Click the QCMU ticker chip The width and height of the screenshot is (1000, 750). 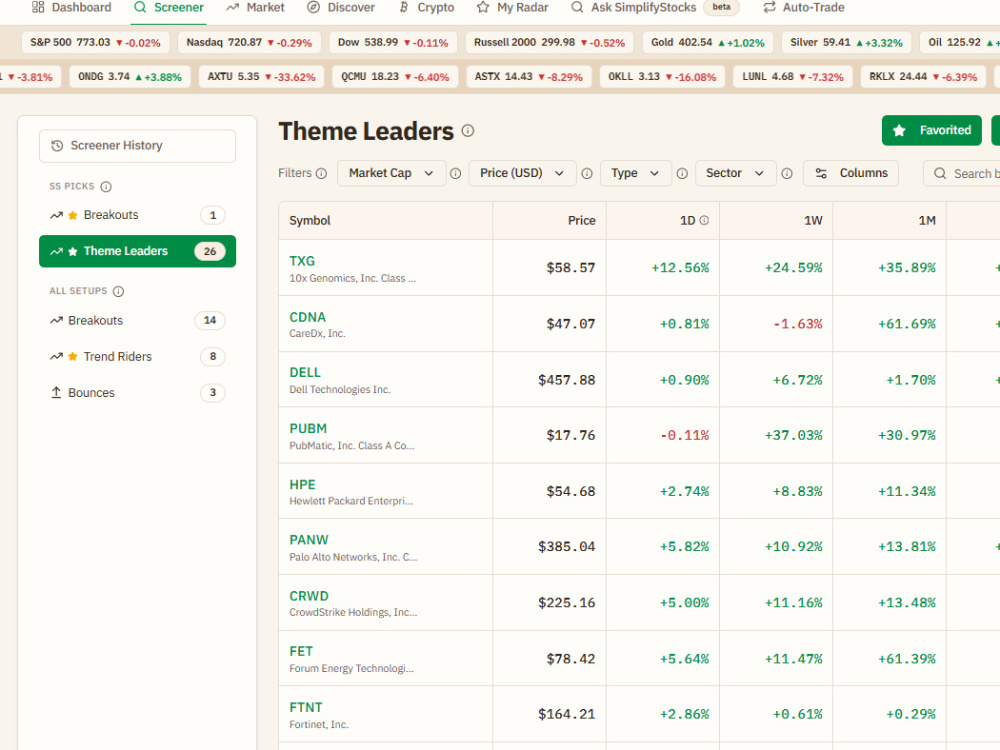tap(395, 77)
